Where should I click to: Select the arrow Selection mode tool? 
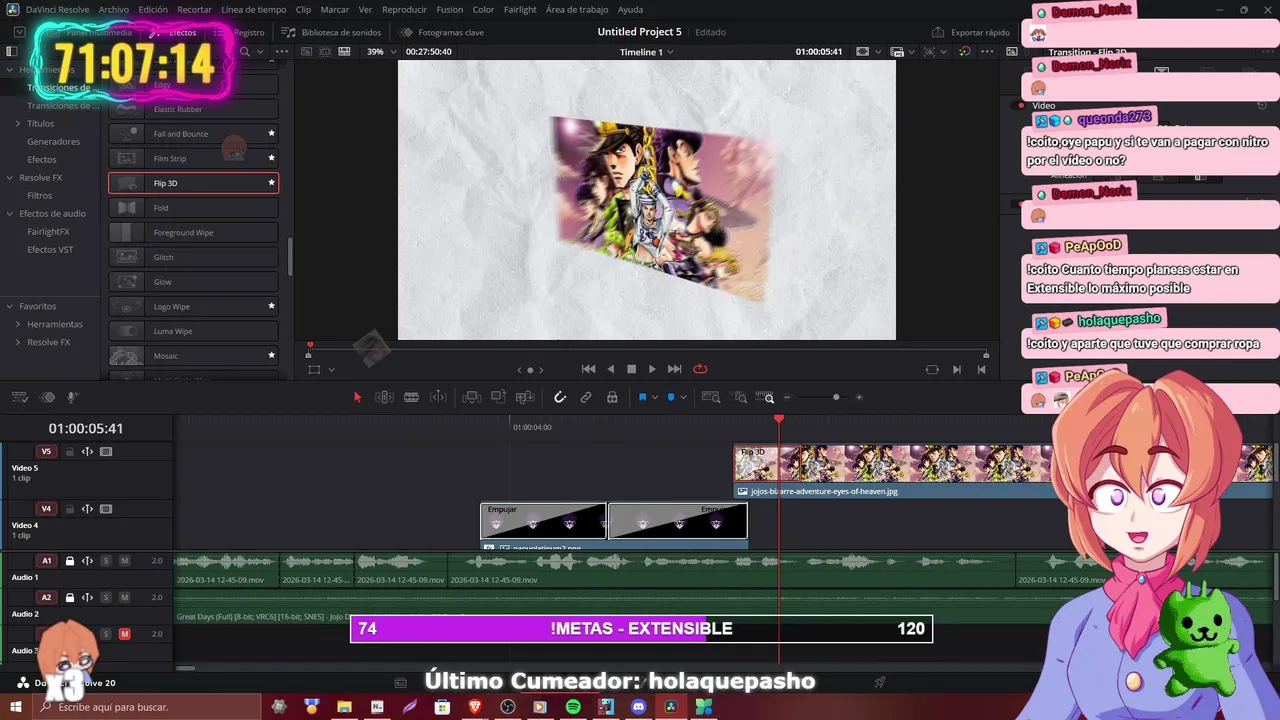357,397
